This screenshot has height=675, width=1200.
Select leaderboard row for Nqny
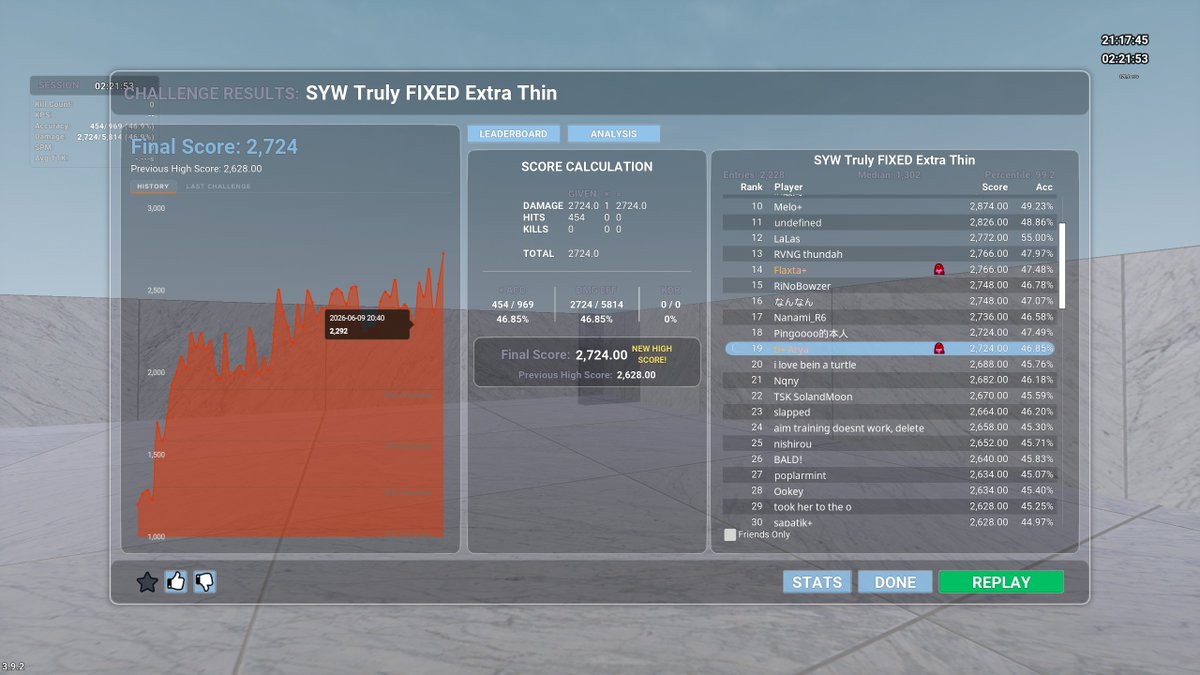pyautogui.click(x=889, y=380)
